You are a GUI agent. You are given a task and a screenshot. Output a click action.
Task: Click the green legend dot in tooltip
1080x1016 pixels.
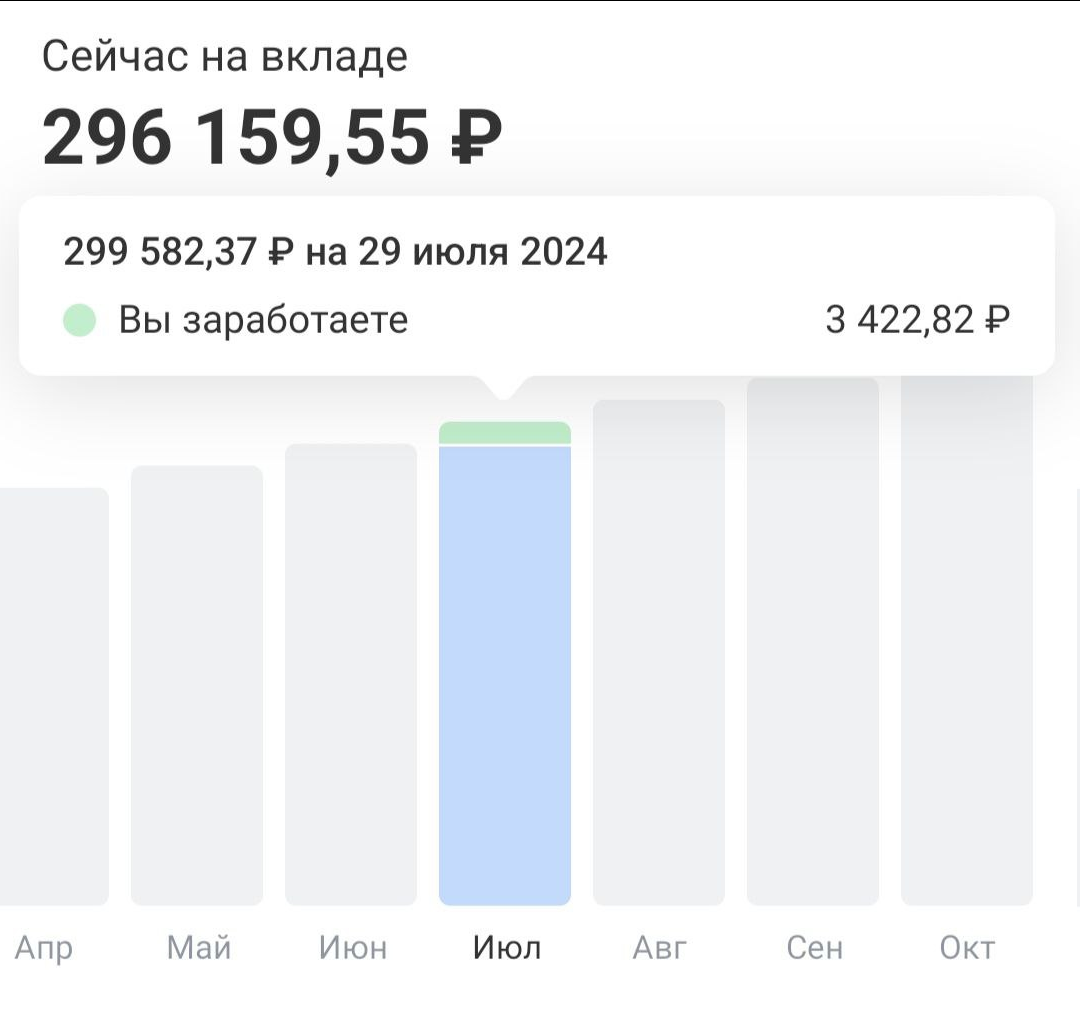(x=79, y=321)
